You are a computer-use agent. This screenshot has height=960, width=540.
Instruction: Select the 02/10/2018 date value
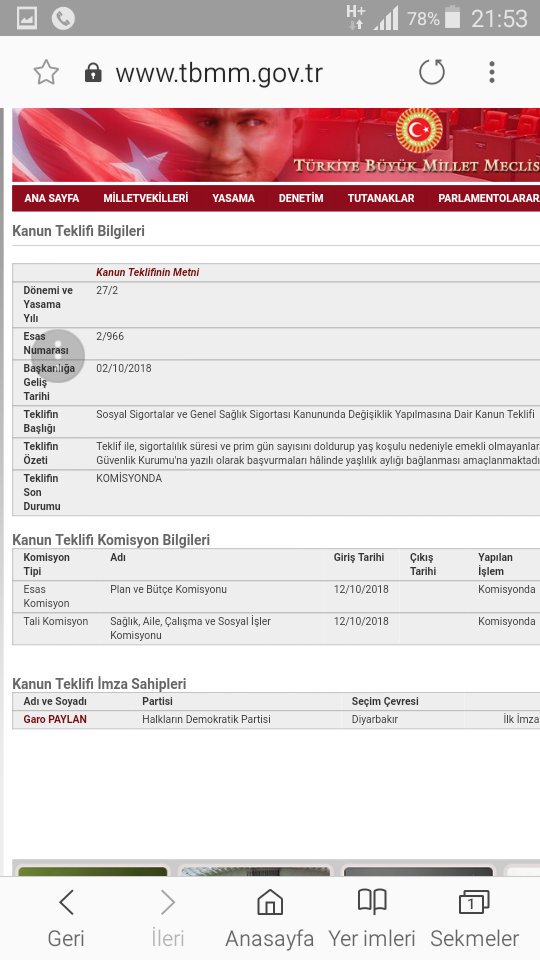124,368
